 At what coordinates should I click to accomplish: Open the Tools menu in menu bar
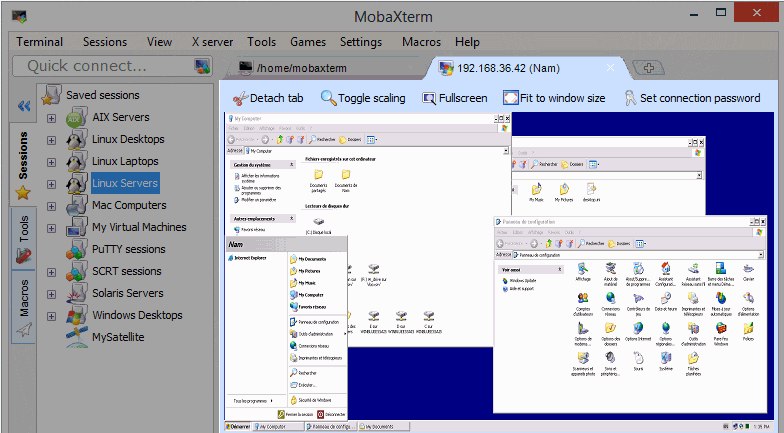click(261, 42)
